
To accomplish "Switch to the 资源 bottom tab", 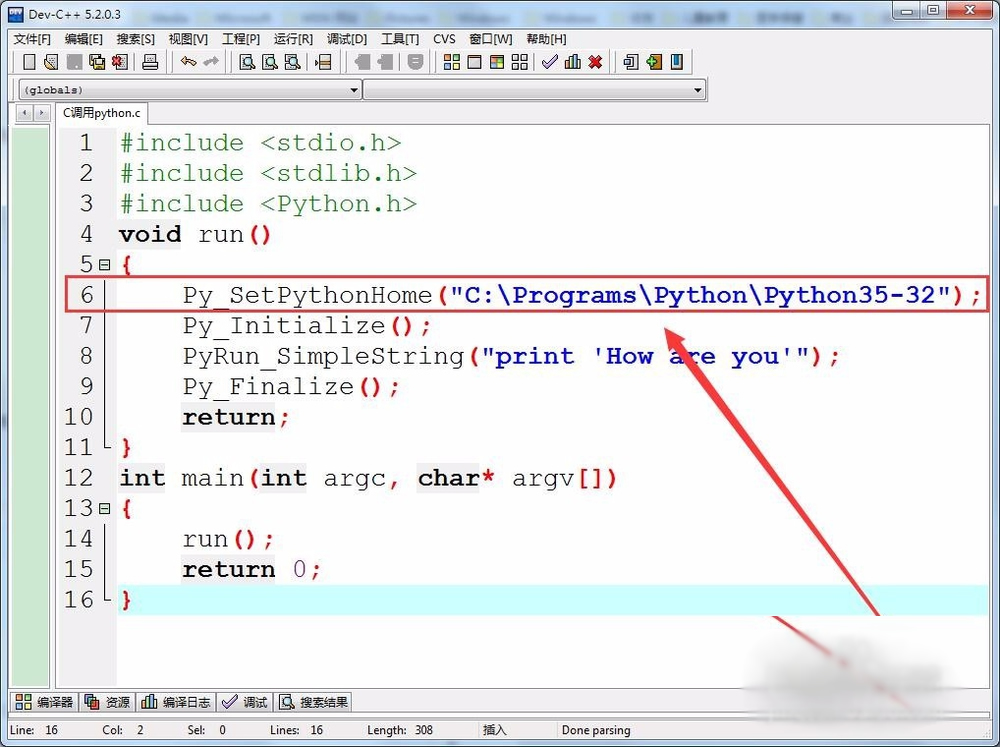I will [107, 702].
